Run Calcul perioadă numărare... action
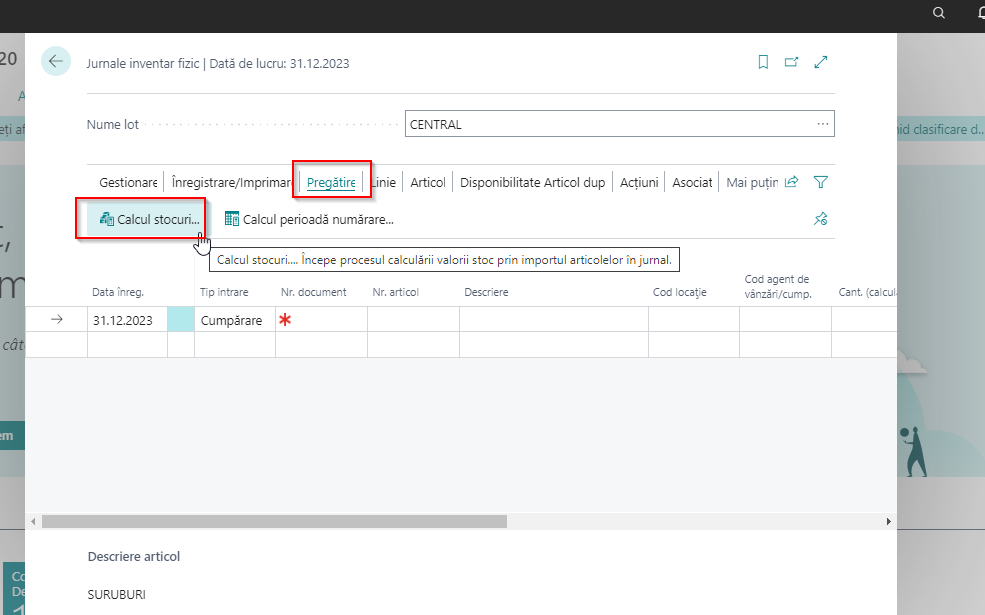The height and width of the screenshot is (615, 985). [309, 219]
